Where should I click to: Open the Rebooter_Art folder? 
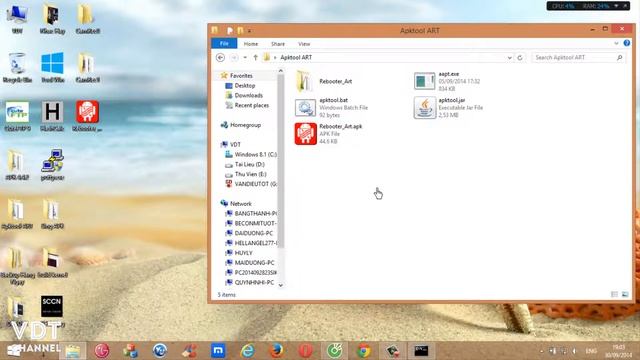coord(324,81)
